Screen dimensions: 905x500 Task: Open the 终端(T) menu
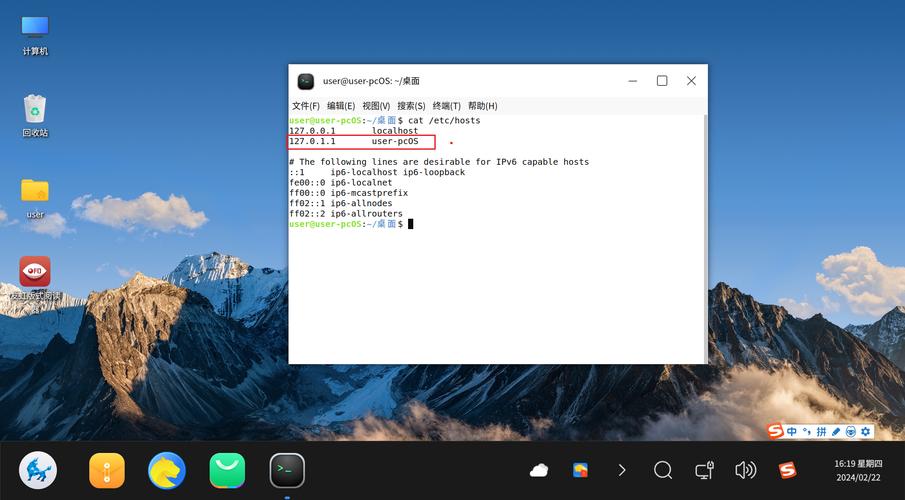[x=446, y=106]
